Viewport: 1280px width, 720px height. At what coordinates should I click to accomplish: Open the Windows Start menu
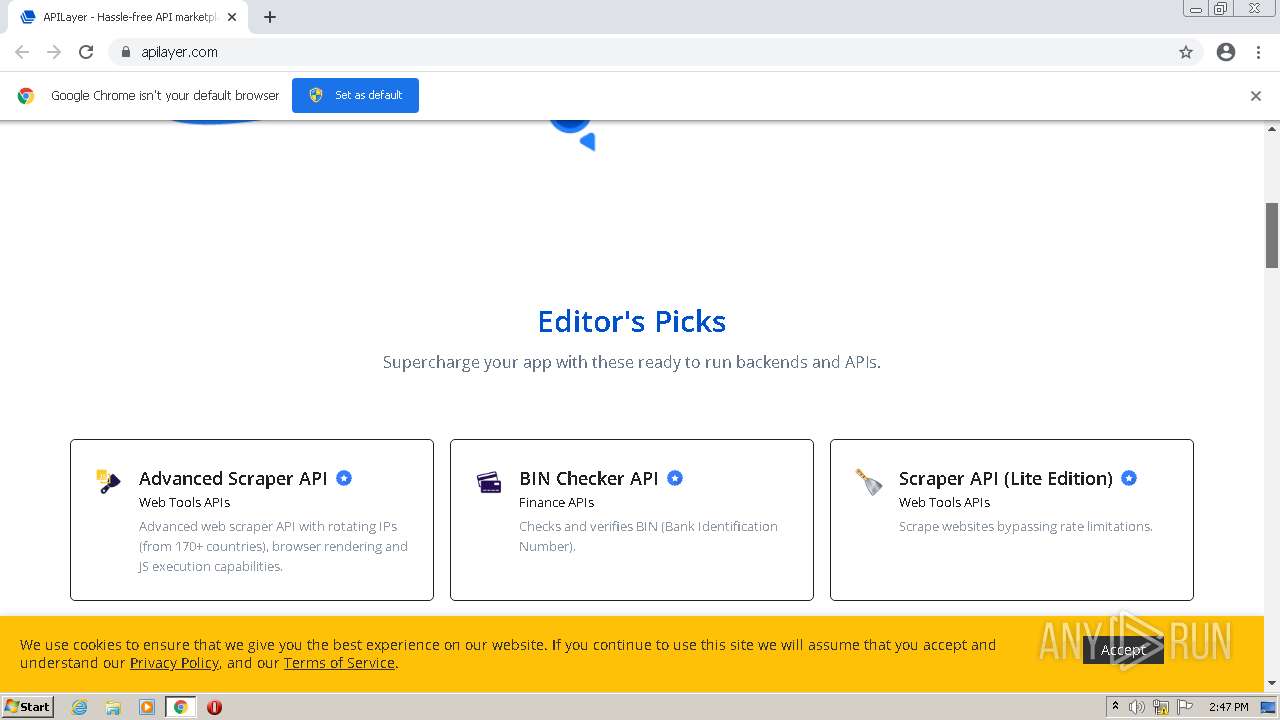28,707
